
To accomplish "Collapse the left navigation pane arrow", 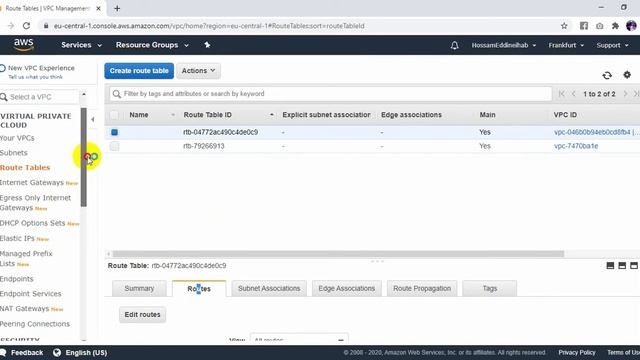I will (93, 120).
